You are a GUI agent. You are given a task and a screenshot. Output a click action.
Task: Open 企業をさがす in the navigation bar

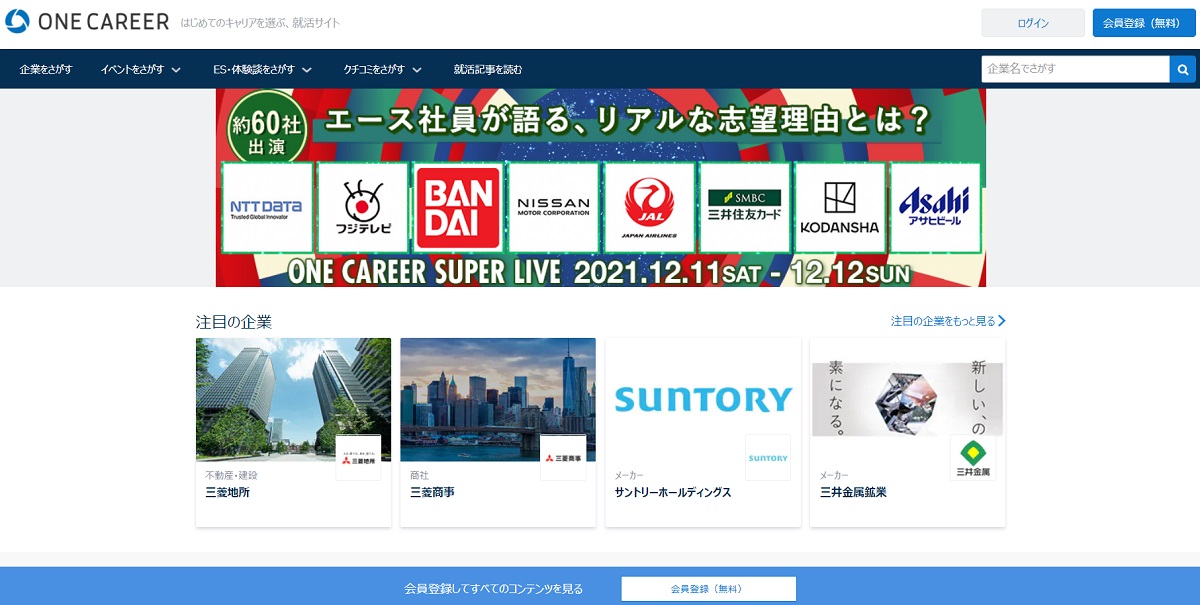46,69
